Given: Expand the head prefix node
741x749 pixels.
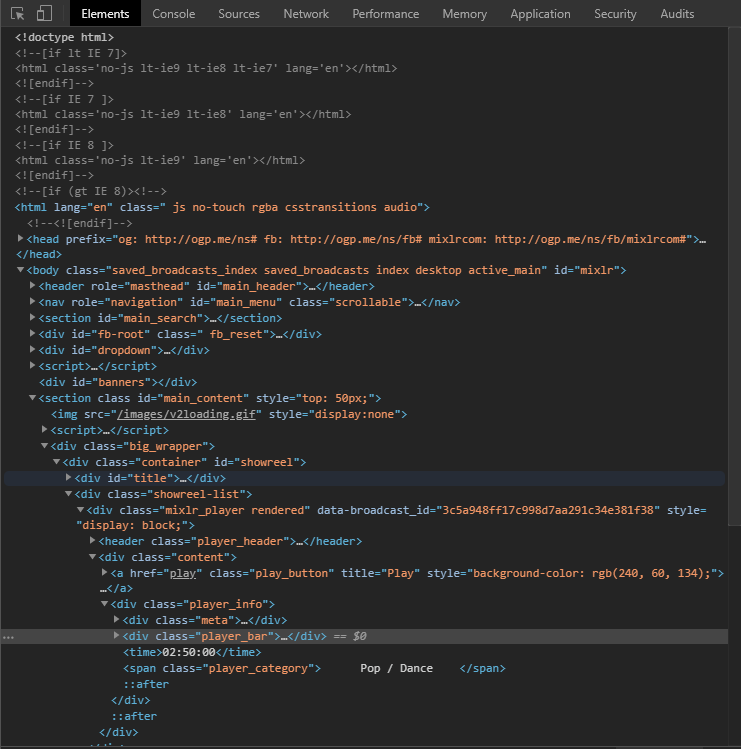Looking at the screenshot, I should tap(21, 238).
